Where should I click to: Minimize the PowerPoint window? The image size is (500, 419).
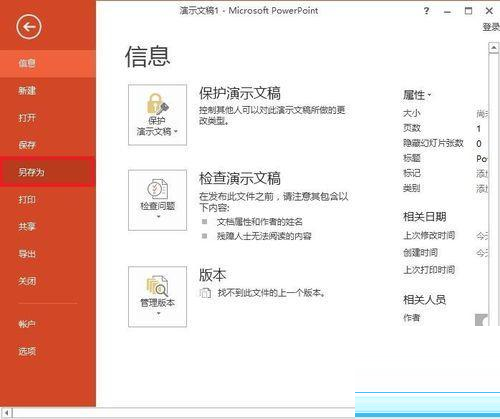(447, 11)
